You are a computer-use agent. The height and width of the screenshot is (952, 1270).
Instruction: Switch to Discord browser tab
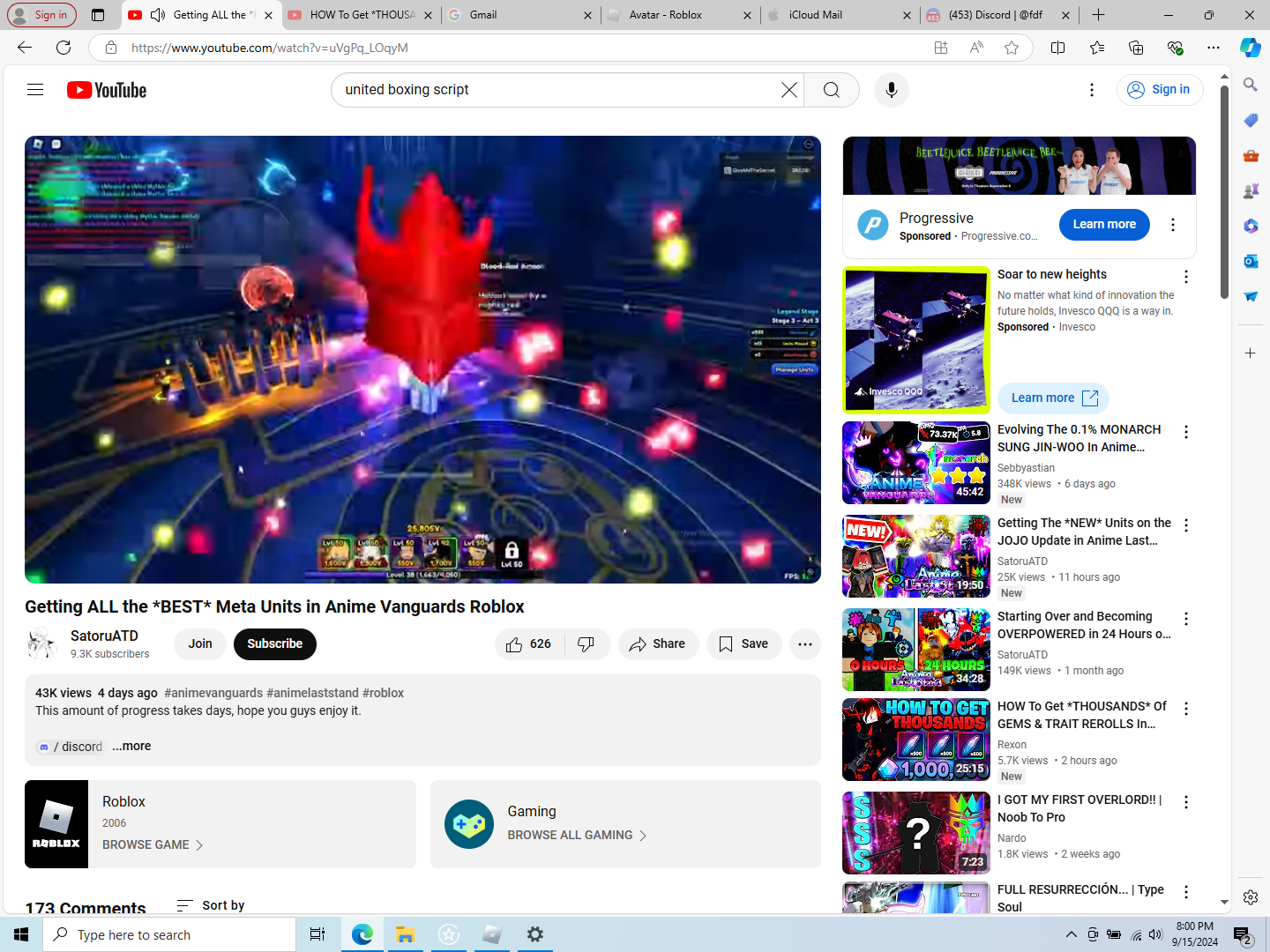click(997, 15)
